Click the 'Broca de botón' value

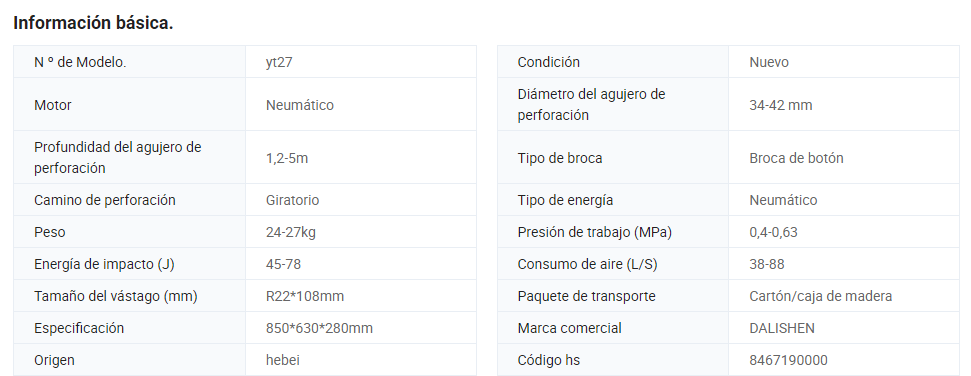(796, 158)
